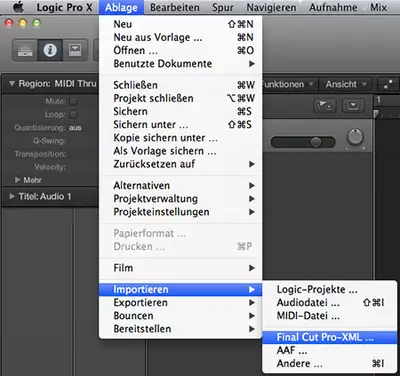The image size is (400, 376).
Task: Click the flag catch playhead button
Action: pos(325,106)
